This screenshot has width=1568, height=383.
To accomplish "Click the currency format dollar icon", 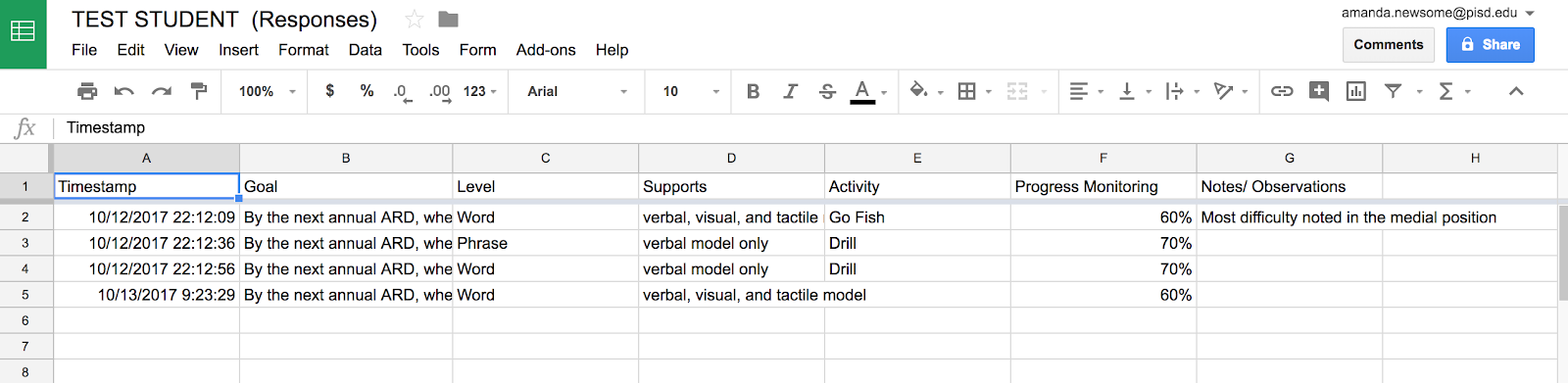I will pyautogui.click(x=330, y=91).
